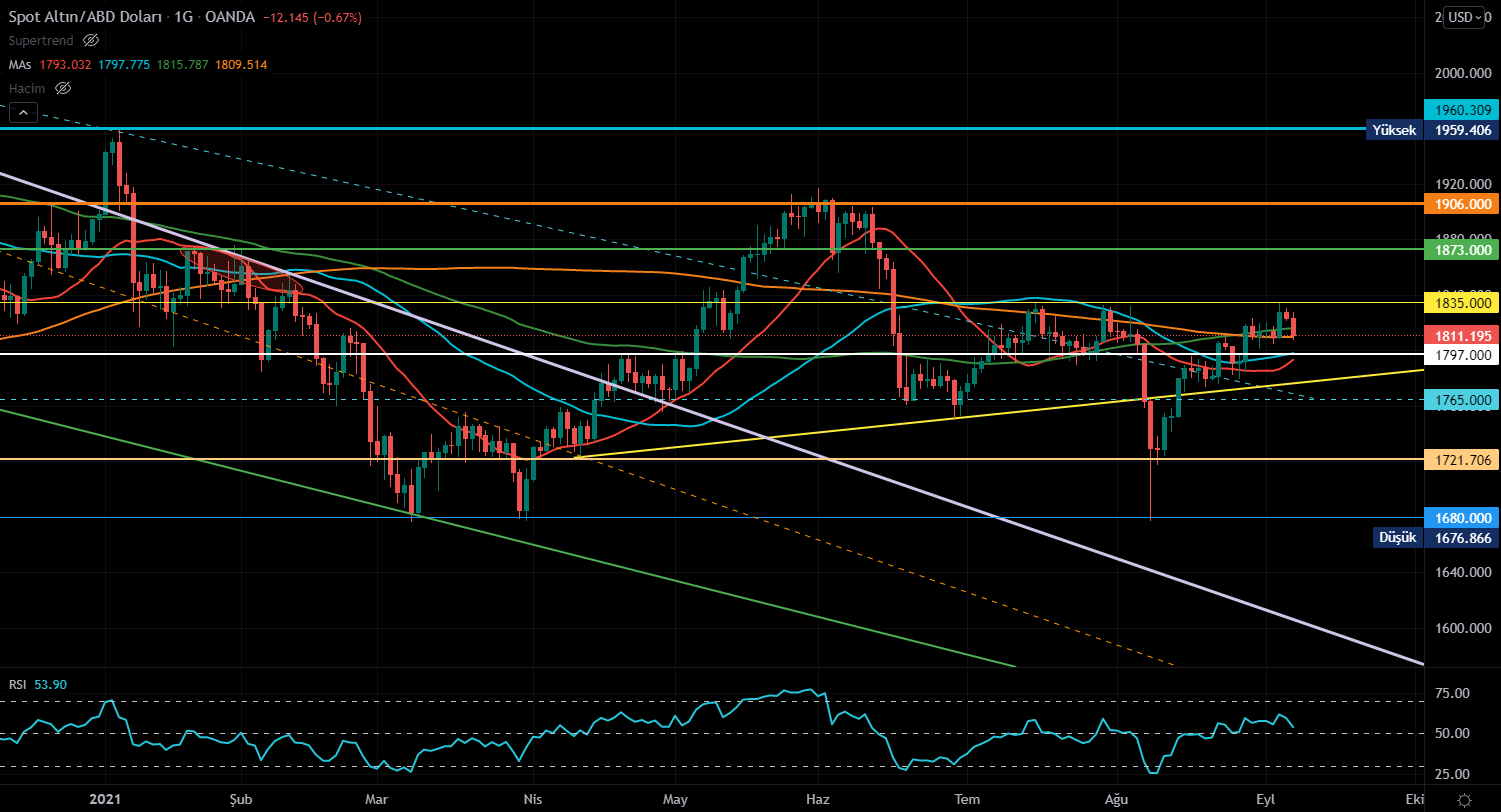The height and width of the screenshot is (812, 1501).
Task: Click the white 1797.000 price label
Action: tap(1461, 354)
